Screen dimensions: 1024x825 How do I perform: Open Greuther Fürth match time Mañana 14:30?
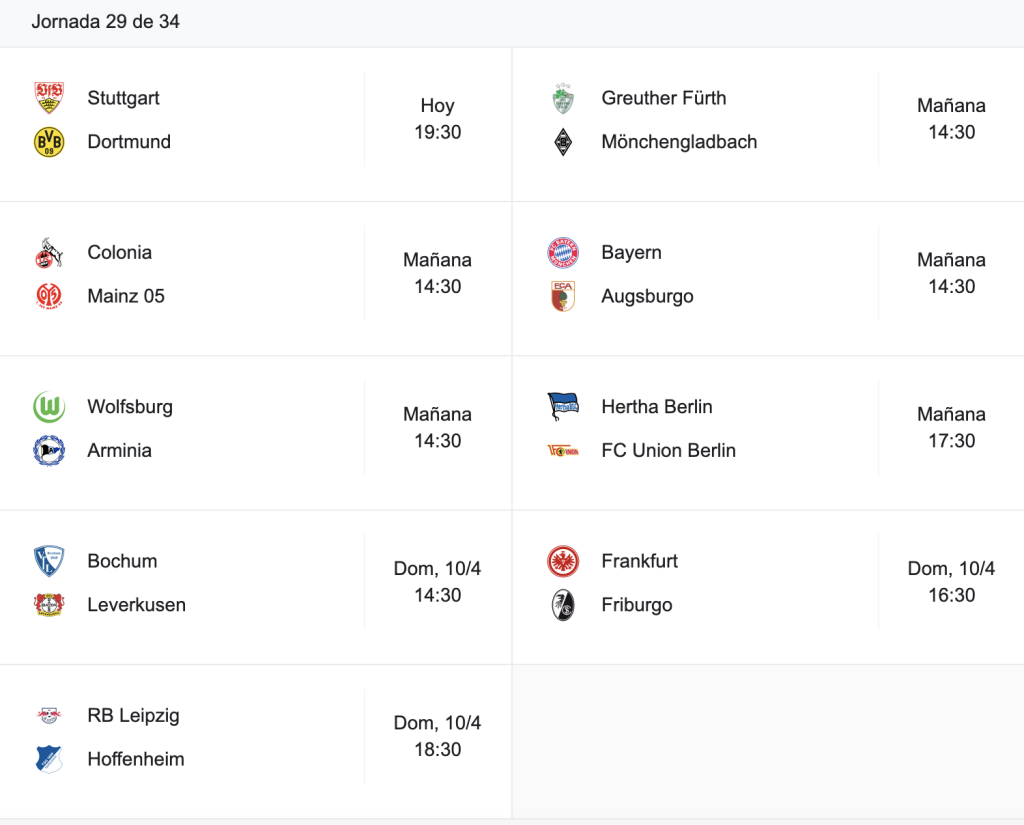pos(952,119)
